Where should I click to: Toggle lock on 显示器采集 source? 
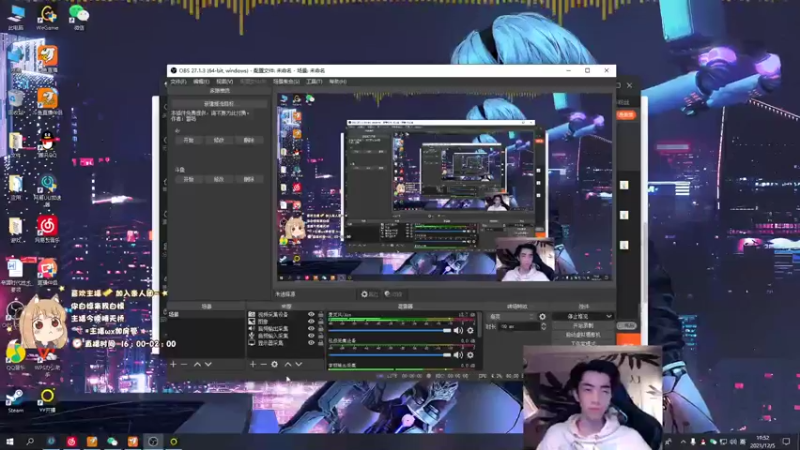[x=320, y=343]
